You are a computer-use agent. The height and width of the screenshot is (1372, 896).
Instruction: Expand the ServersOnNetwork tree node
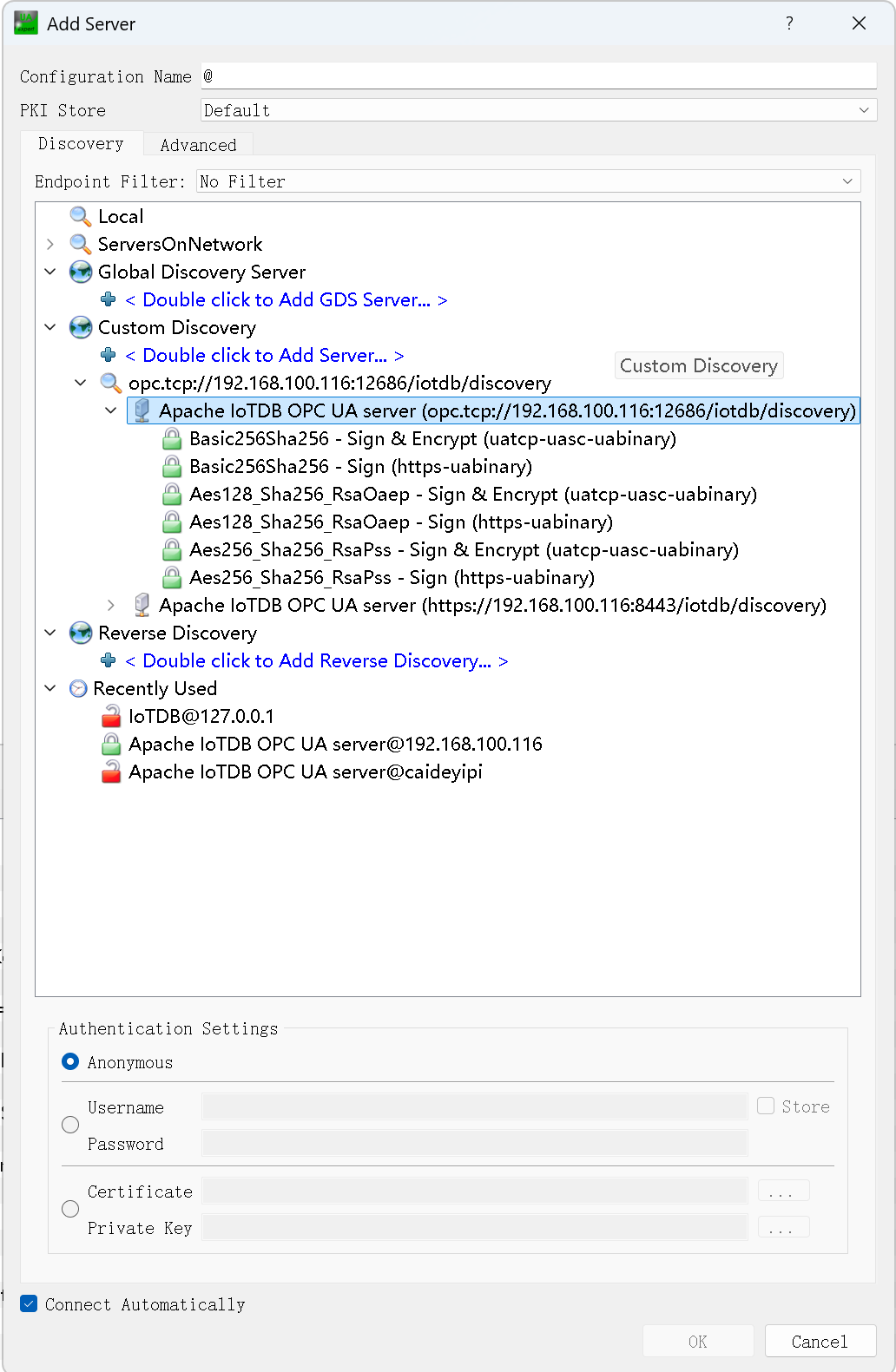[50, 244]
